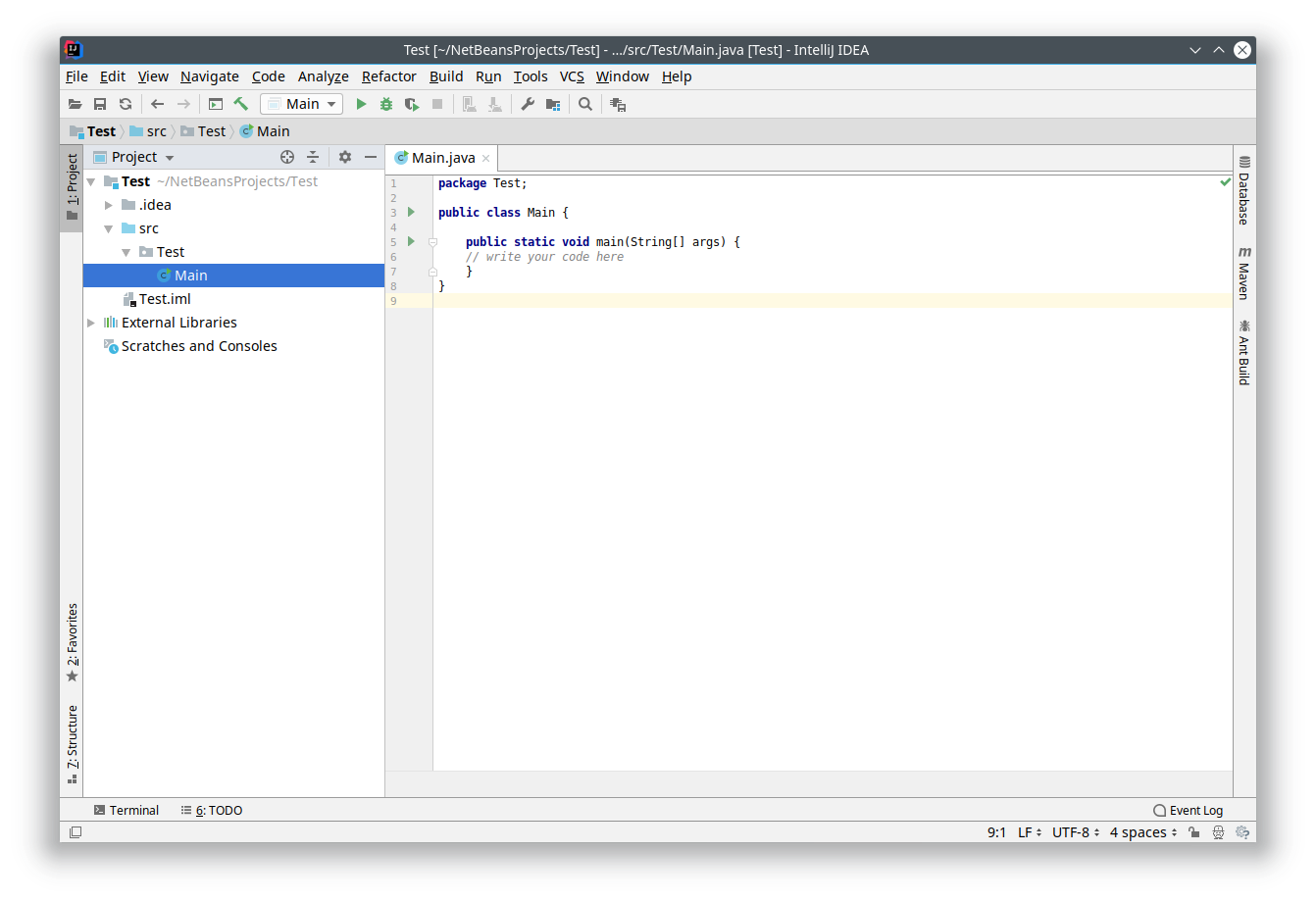Click the run gutter arrow beside main method
The width and height of the screenshot is (1316, 902).
[412, 241]
